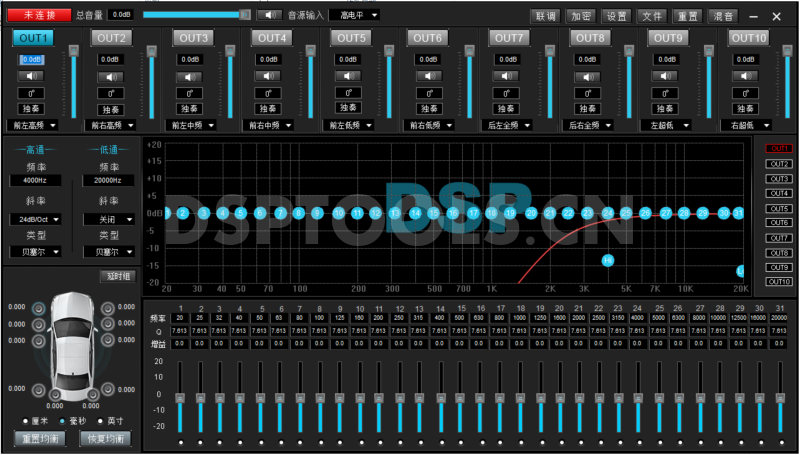Mute the master volume speaker icon
The width and height of the screenshot is (800, 455).
click(x=268, y=15)
